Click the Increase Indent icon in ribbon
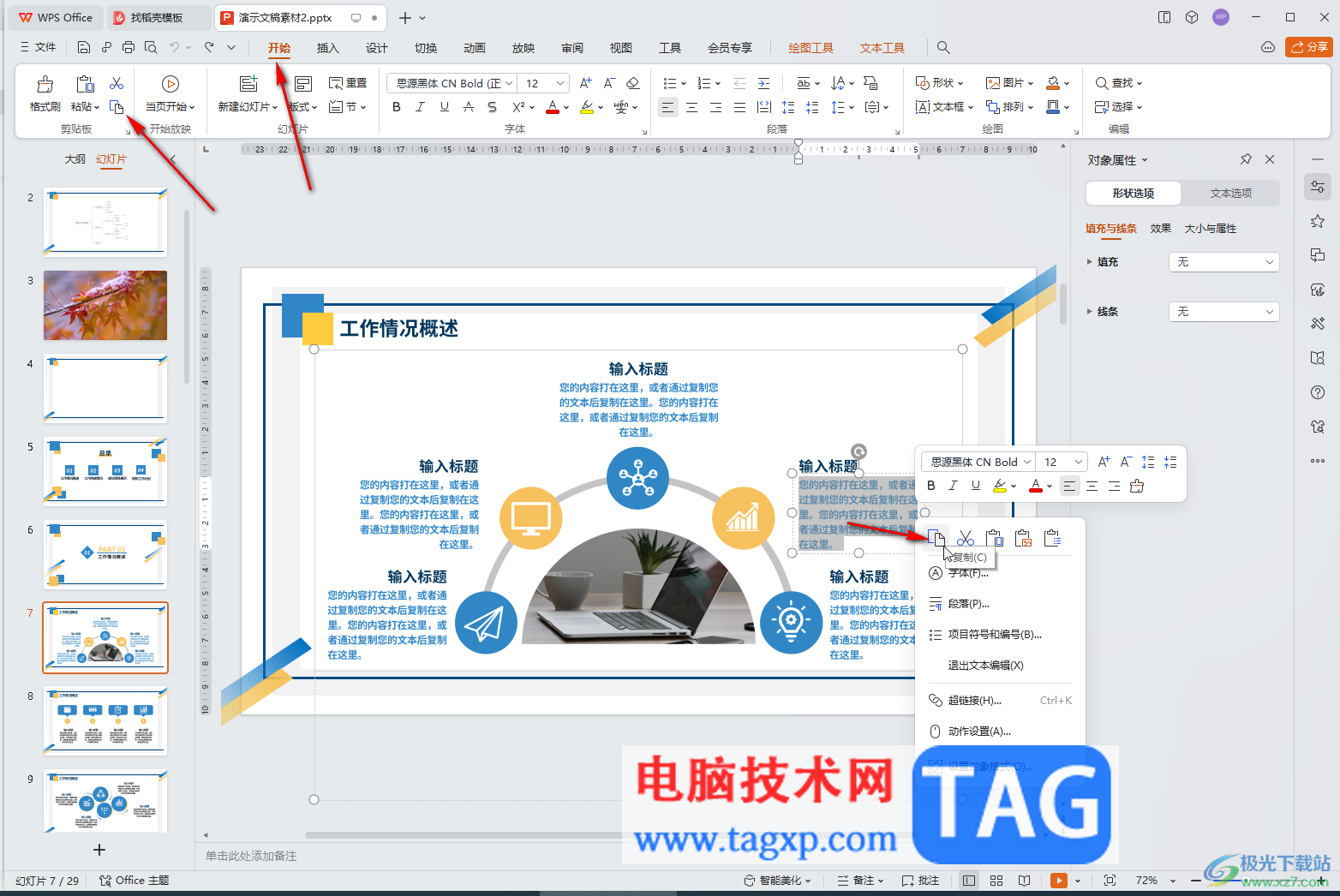1340x896 pixels. (x=763, y=83)
